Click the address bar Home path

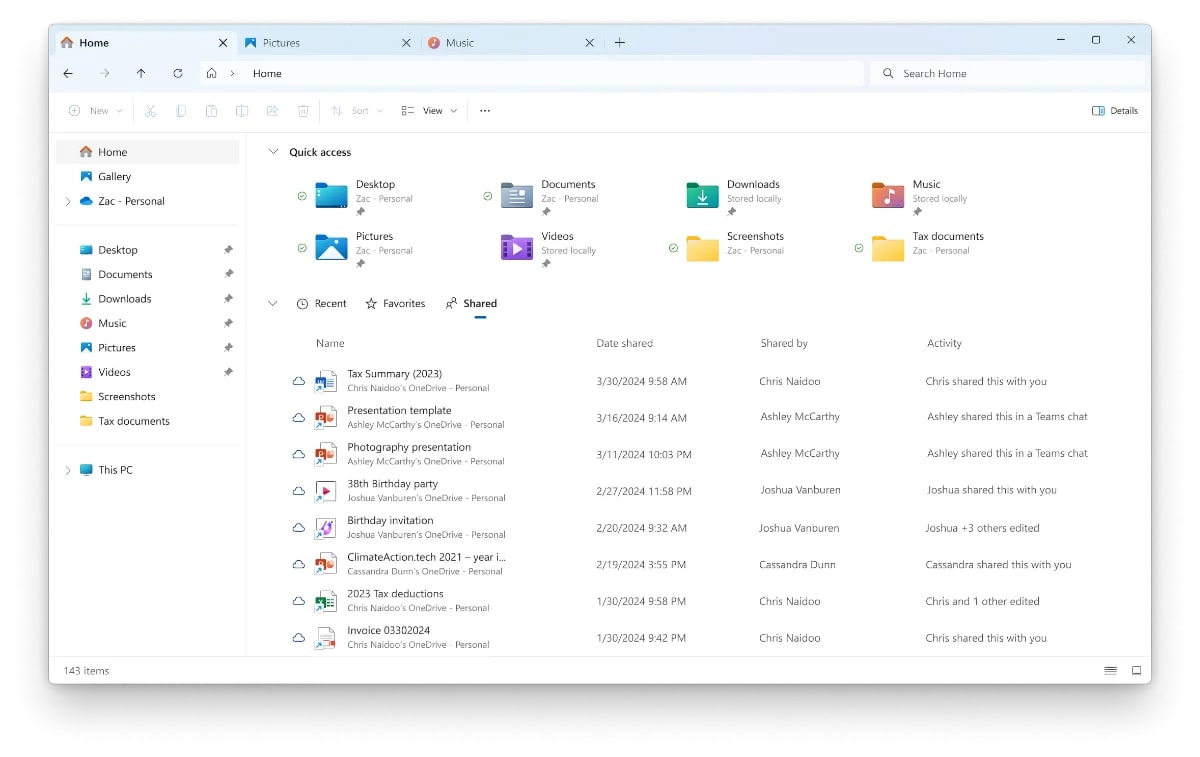pos(267,73)
